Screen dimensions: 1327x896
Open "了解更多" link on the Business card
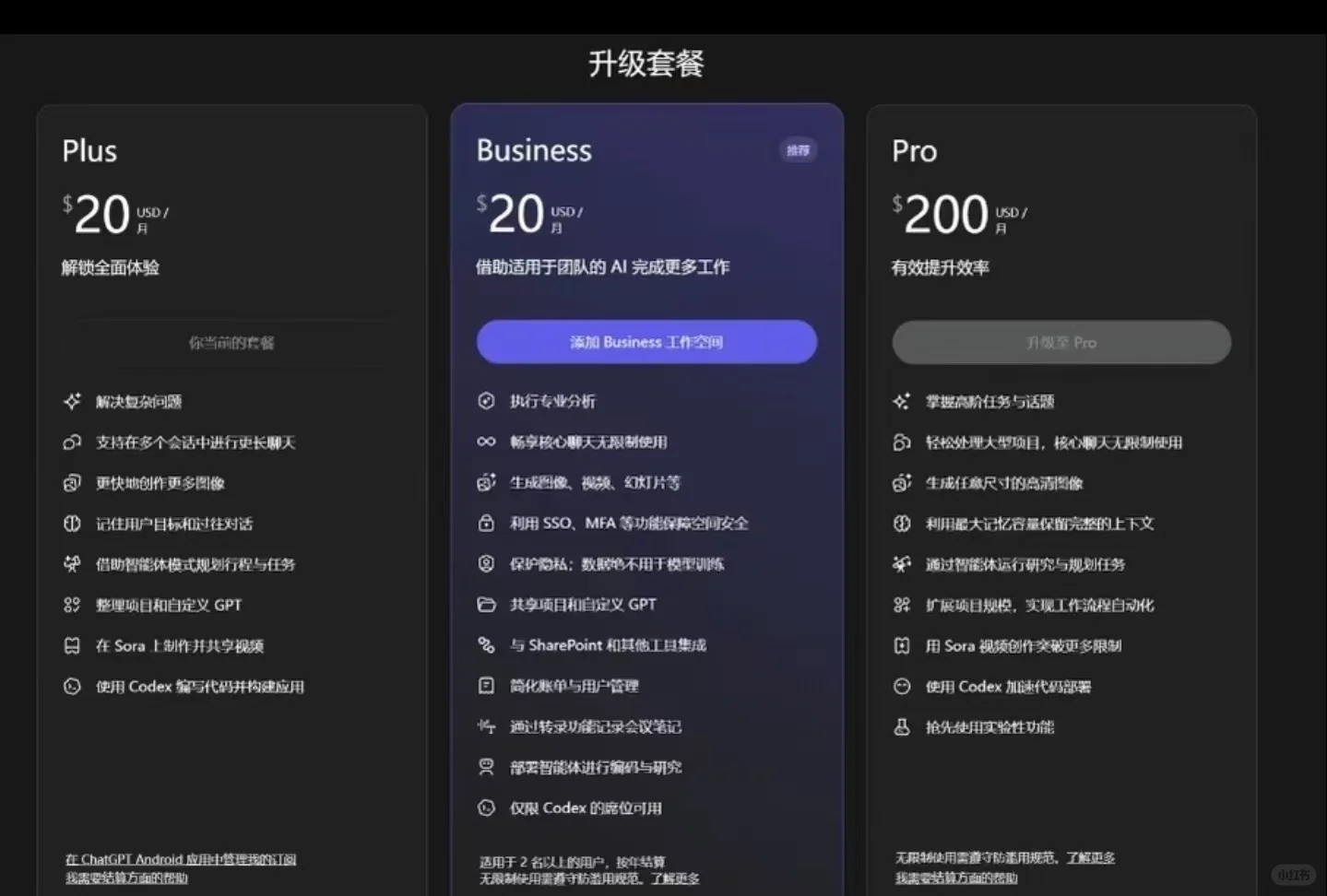coord(675,878)
